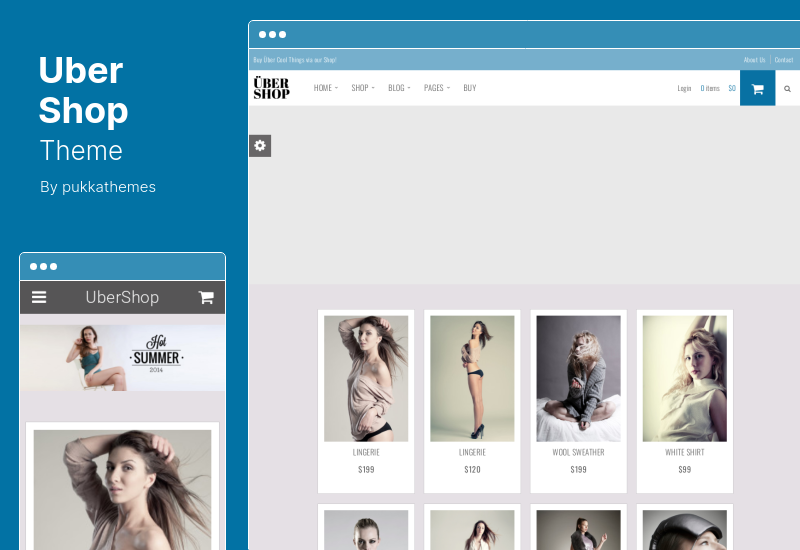Open the hamburger menu in mobile preview
800x550 pixels.
pos(39,297)
